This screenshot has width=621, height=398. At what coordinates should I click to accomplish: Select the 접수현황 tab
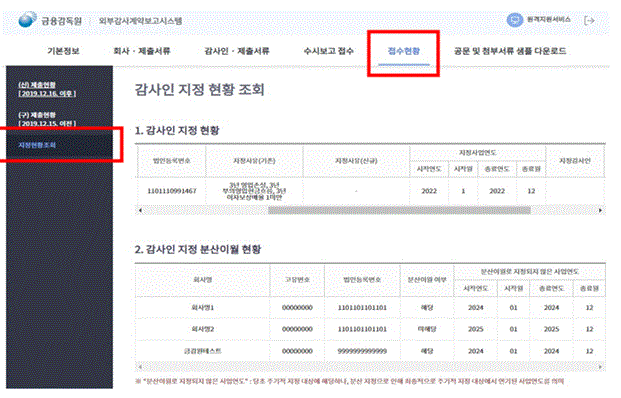[x=404, y=51]
